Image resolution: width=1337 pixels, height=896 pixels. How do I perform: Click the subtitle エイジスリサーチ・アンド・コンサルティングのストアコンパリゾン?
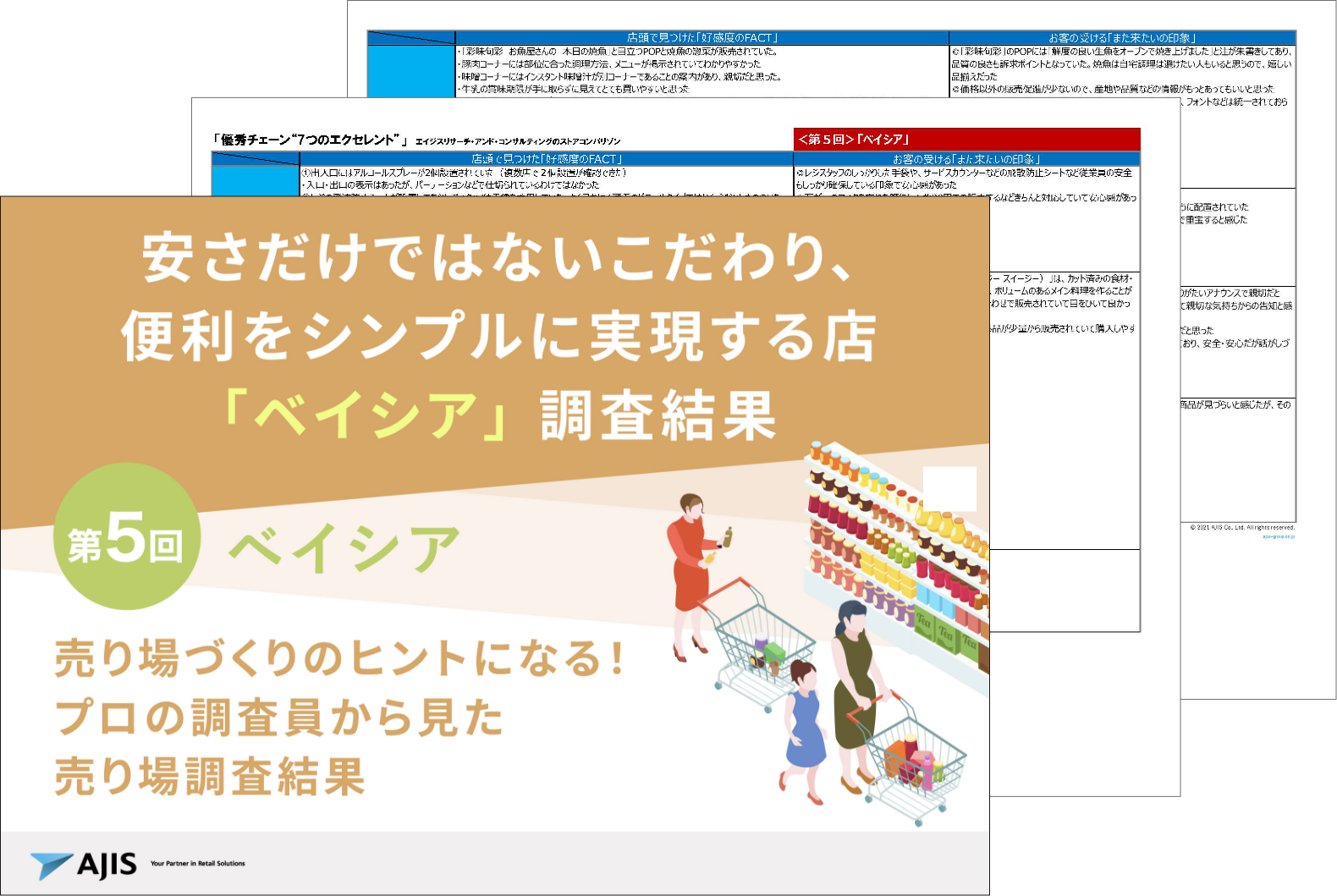(518, 141)
